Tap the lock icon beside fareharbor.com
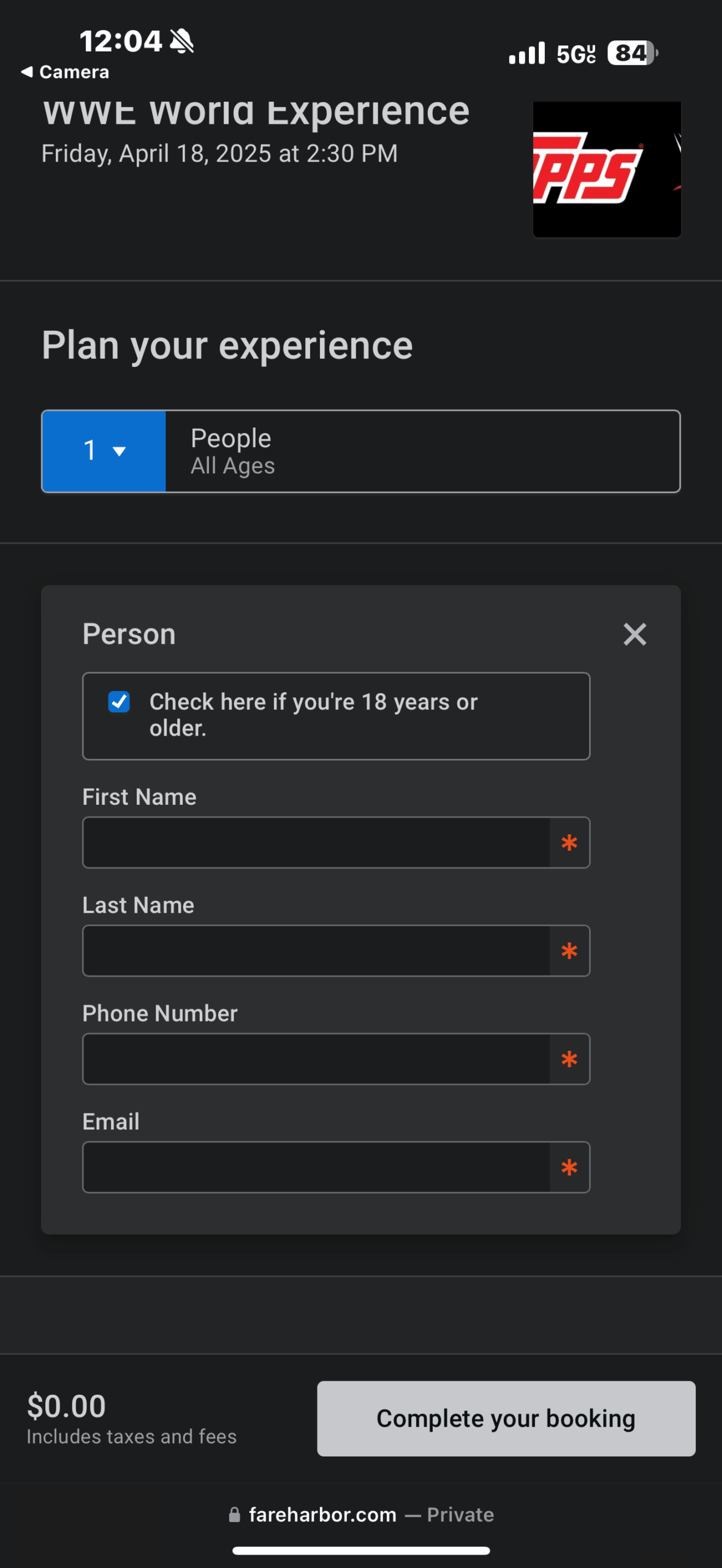Image resolution: width=722 pixels, height=1568 pixels. pyautogui.click(x=234, y=1515)
